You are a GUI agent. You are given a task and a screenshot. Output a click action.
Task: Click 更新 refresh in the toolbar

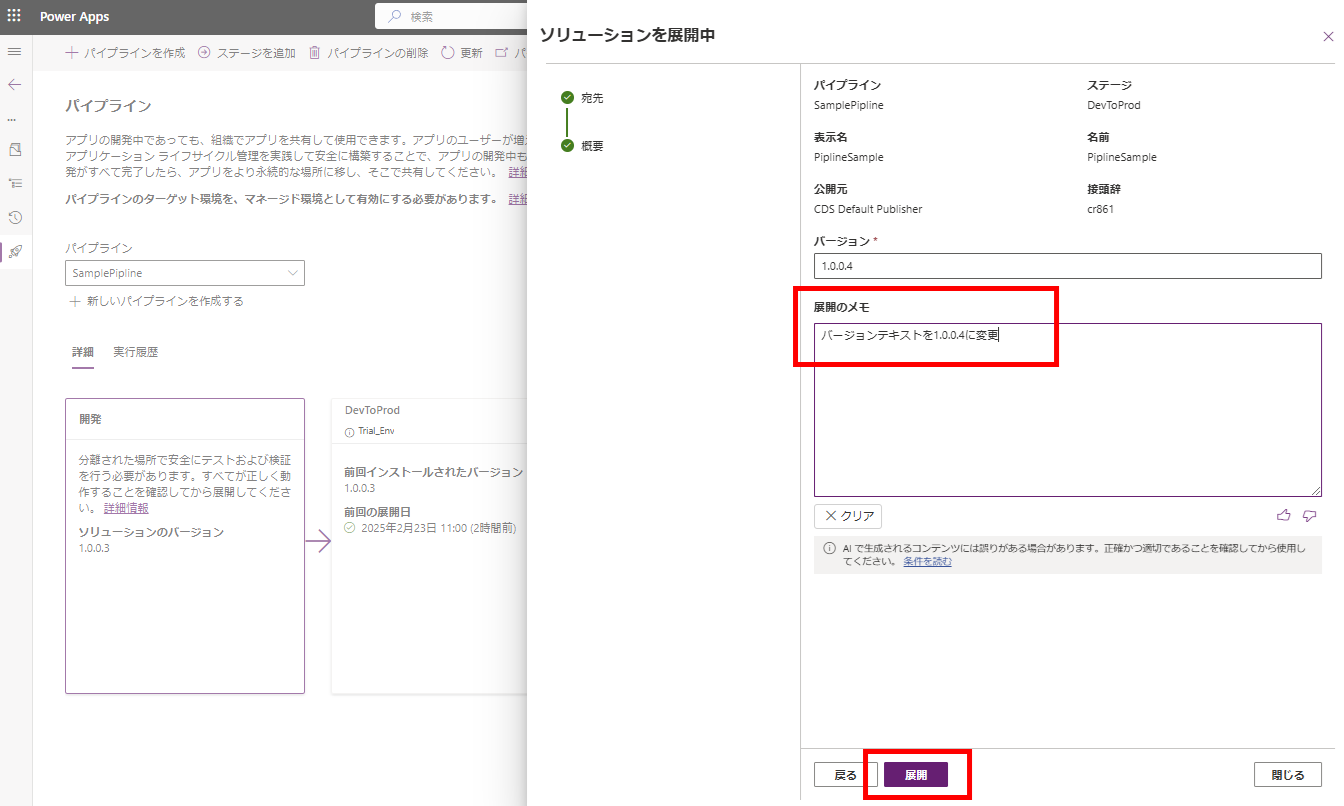click(x=461, y=53)
